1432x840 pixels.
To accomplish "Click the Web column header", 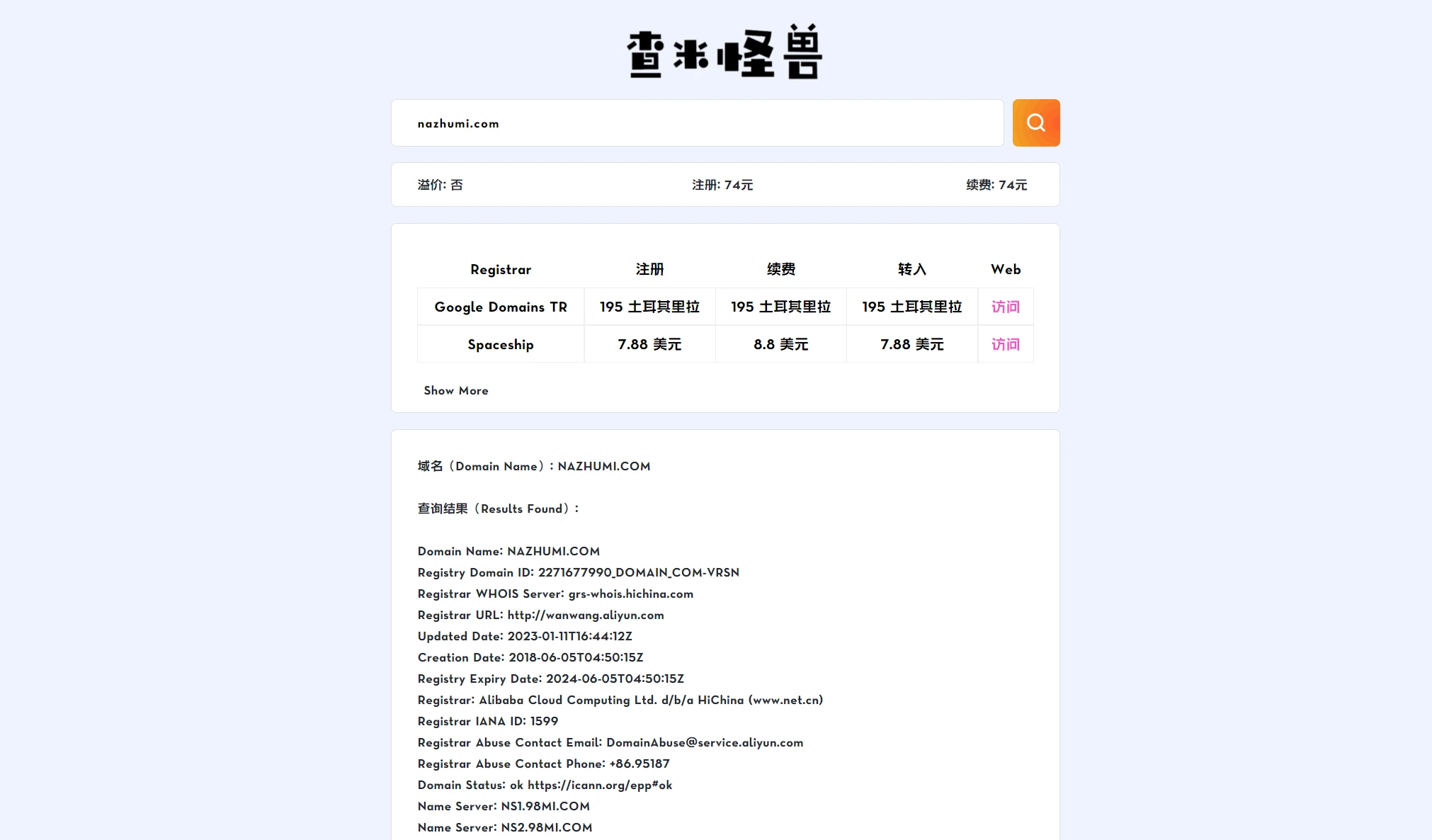I will (1005, 269).
